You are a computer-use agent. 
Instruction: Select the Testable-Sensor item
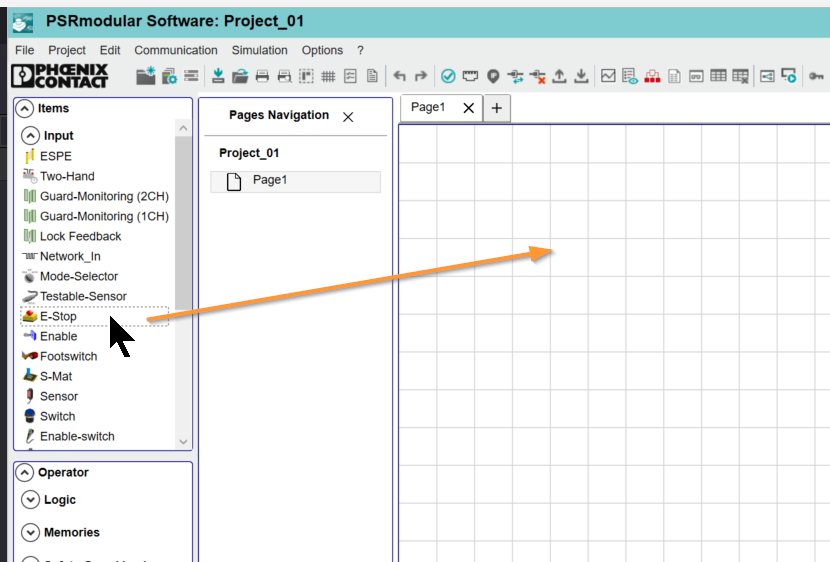(x=75, y=296)
